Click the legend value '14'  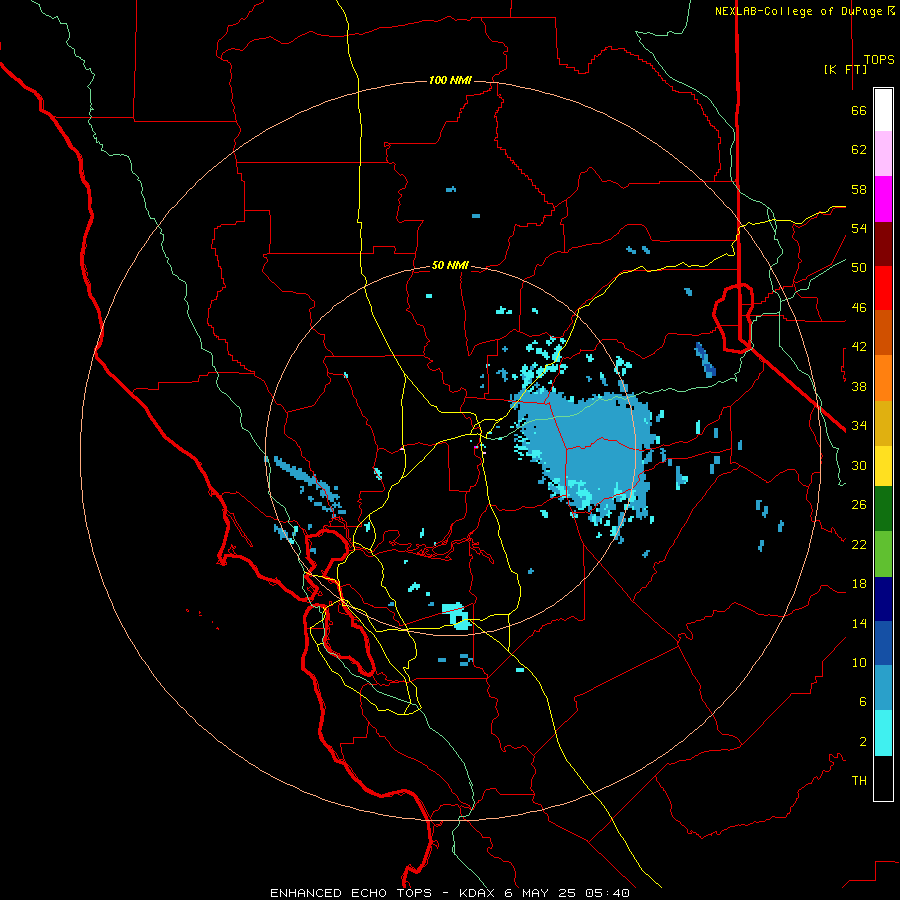coord(859,623)
